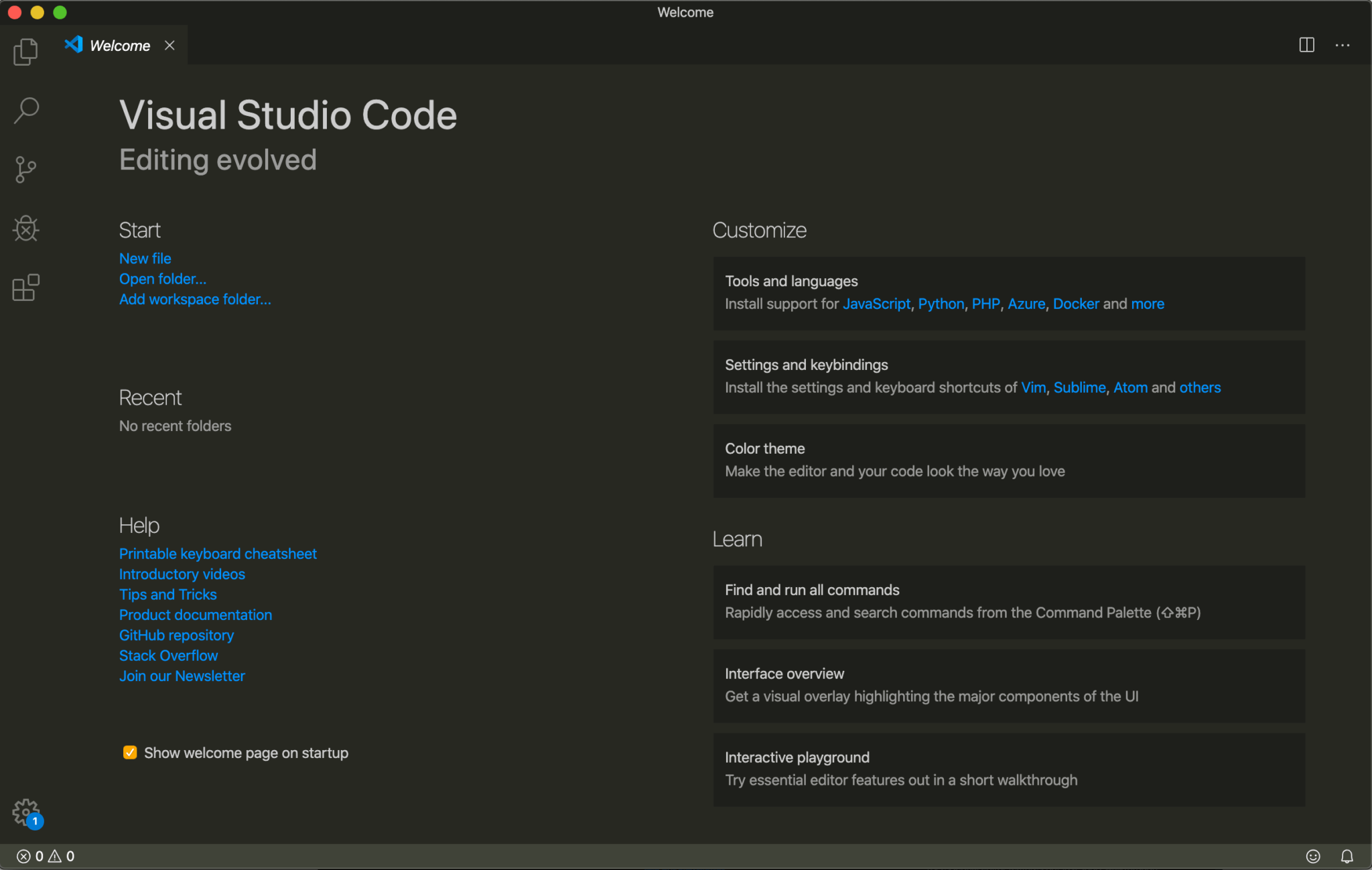This screenshot has width=1372, height=870.
Task: Click the Open folder... link
Action: [x=162, y=279]
